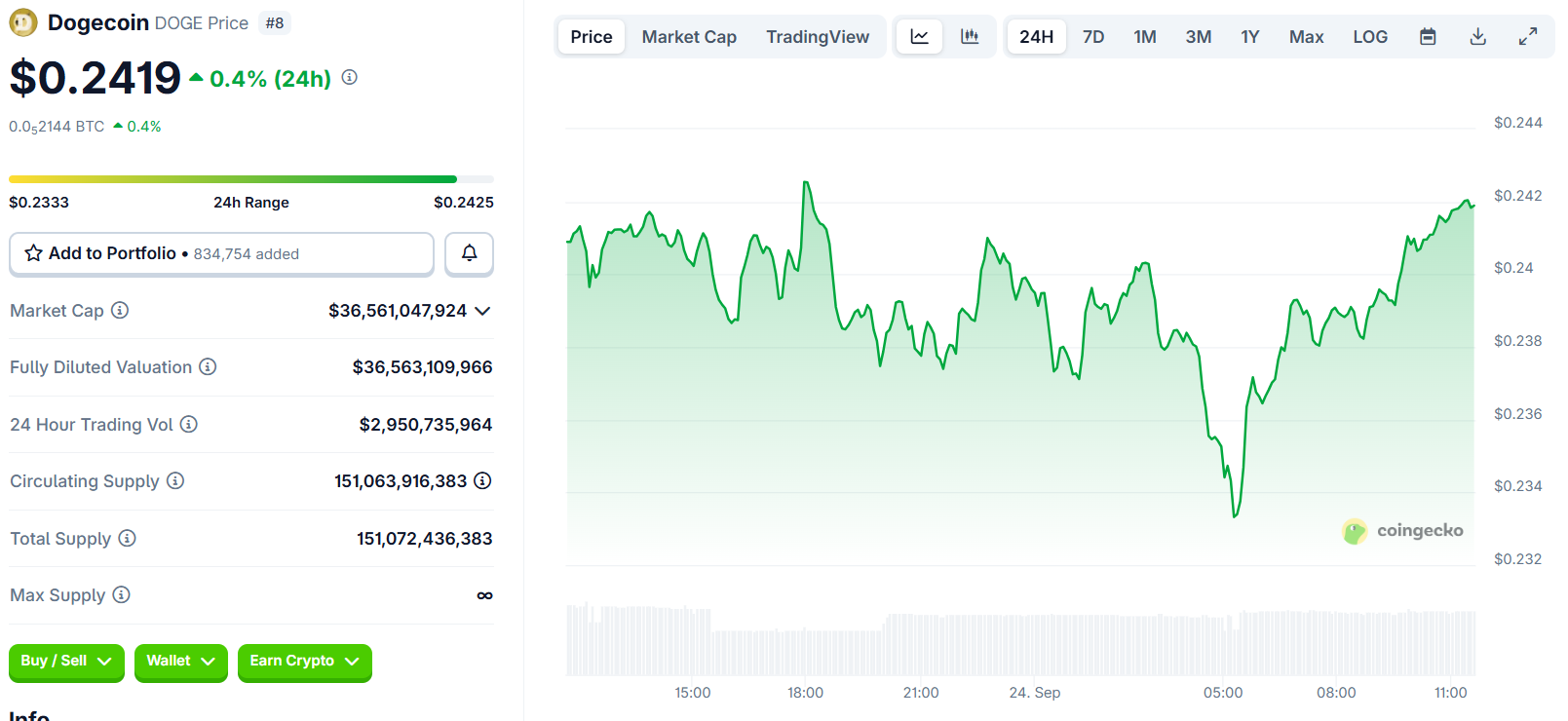The height and width of the screenshot is (721, 1568).
Task: Open the Earn Crypto dropdown
Action: (304, 662)
